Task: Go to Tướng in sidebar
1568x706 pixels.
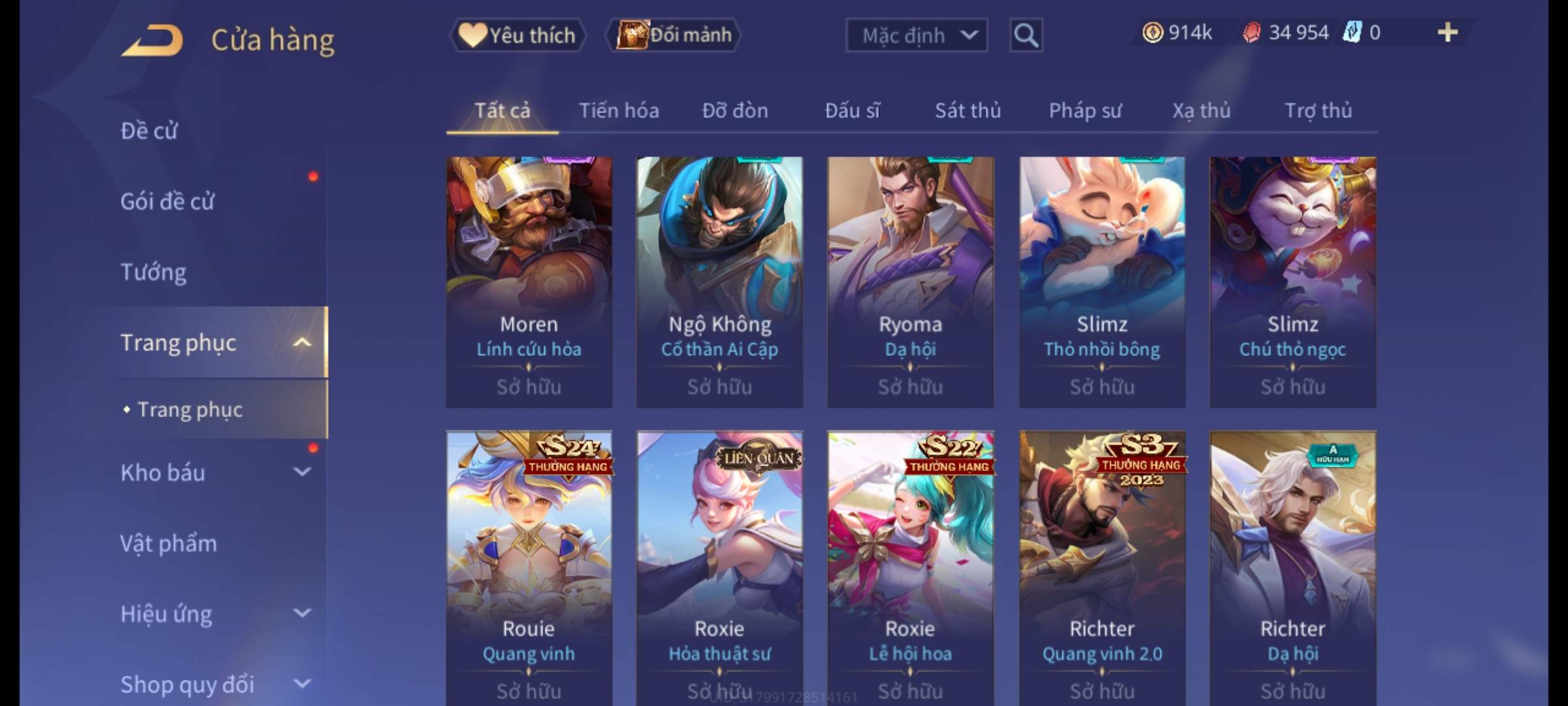Action: [x=154, y=272]
